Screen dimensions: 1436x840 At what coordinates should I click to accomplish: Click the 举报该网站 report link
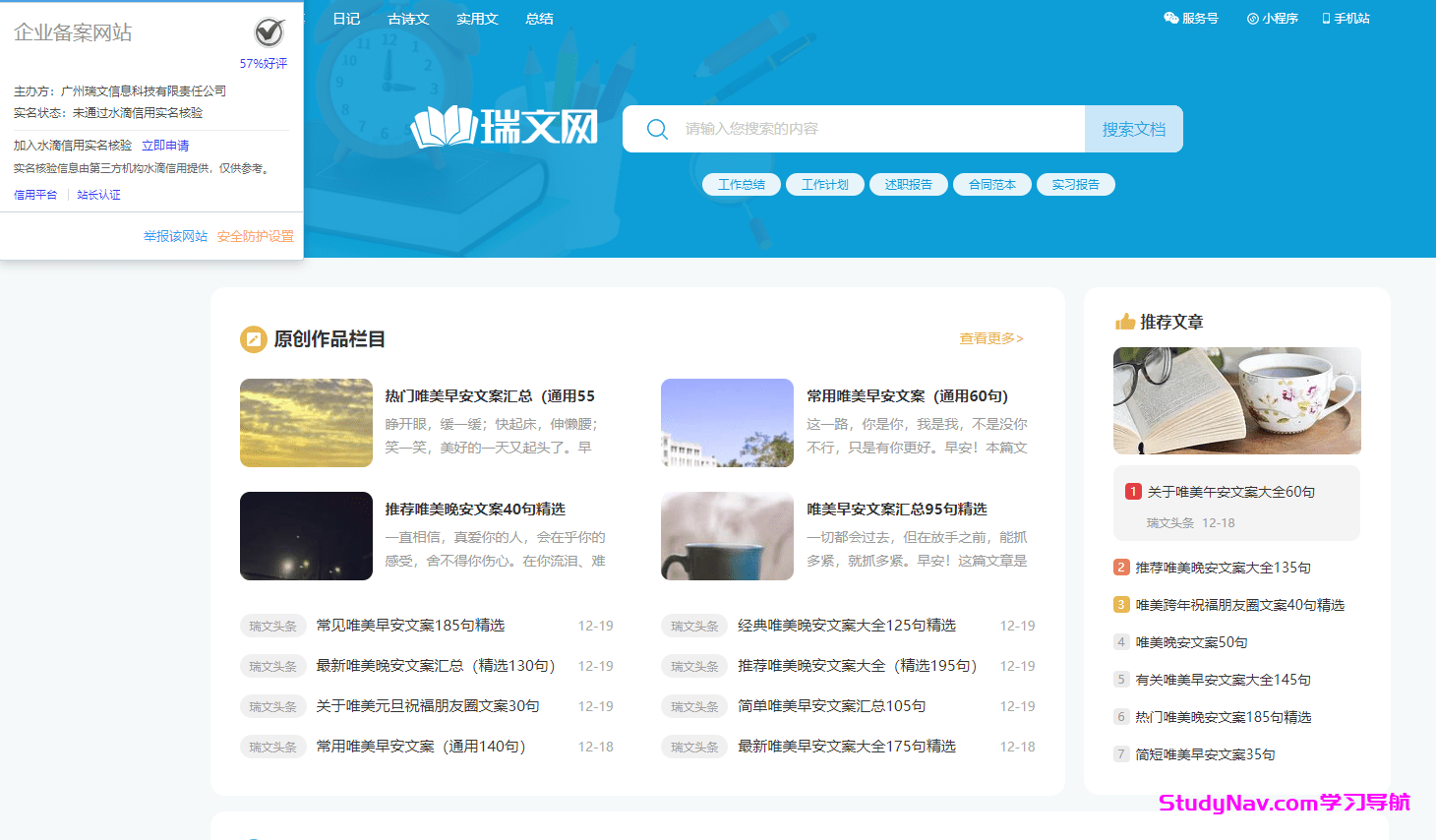point(174,236)
